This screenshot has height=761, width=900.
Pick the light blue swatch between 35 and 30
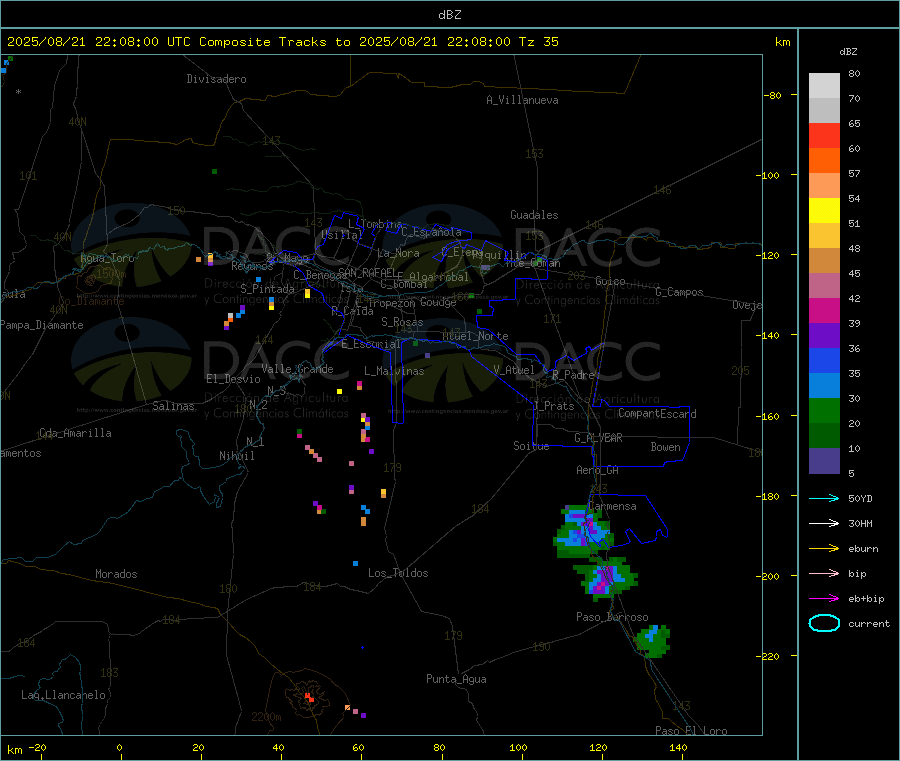[x=824, y=386]
